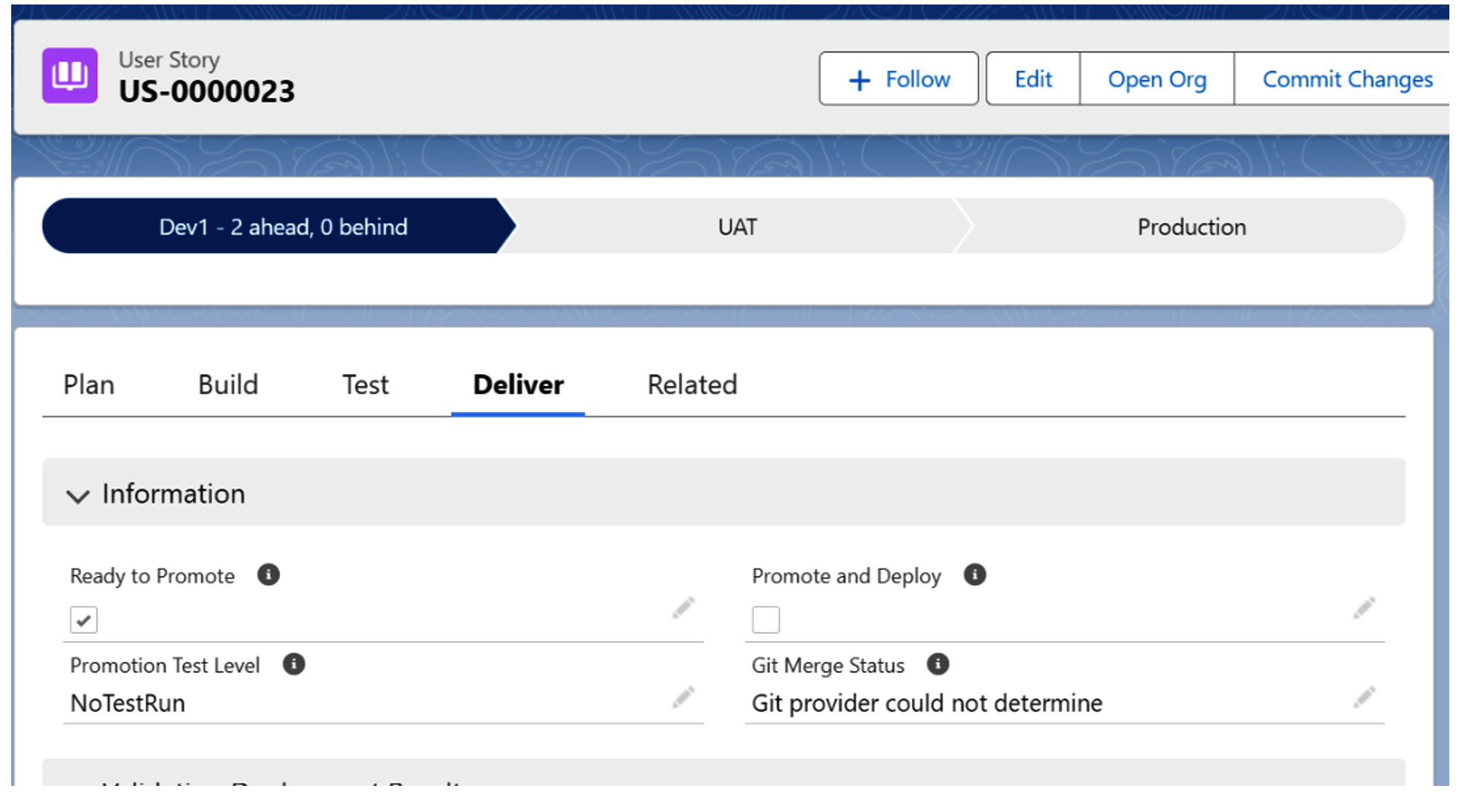Edit Promotion Test Level via pencil icon
This screenshot has width=1462, height=812.
pos(683,697)
